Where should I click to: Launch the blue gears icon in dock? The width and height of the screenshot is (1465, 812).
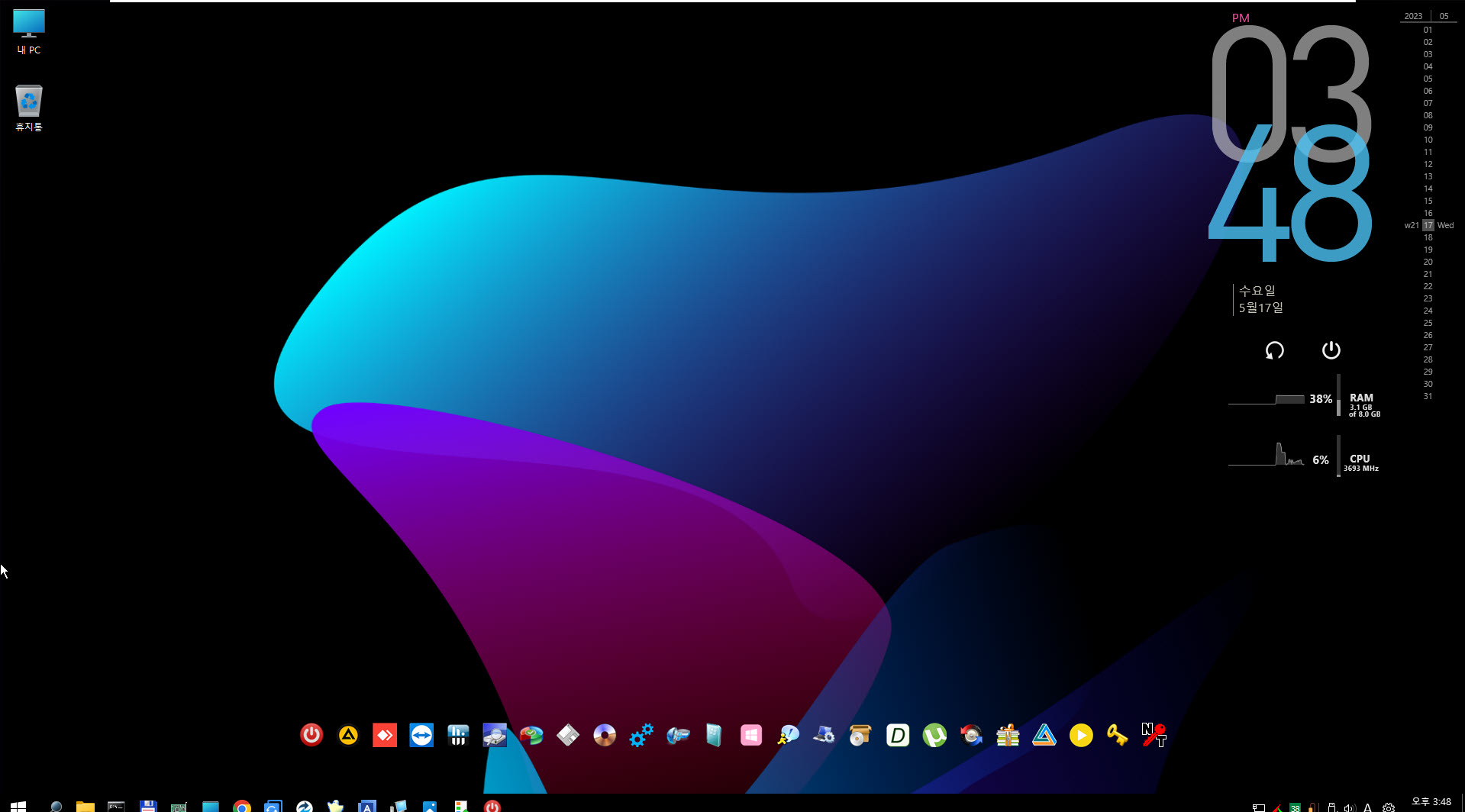[x=641, y=735]
